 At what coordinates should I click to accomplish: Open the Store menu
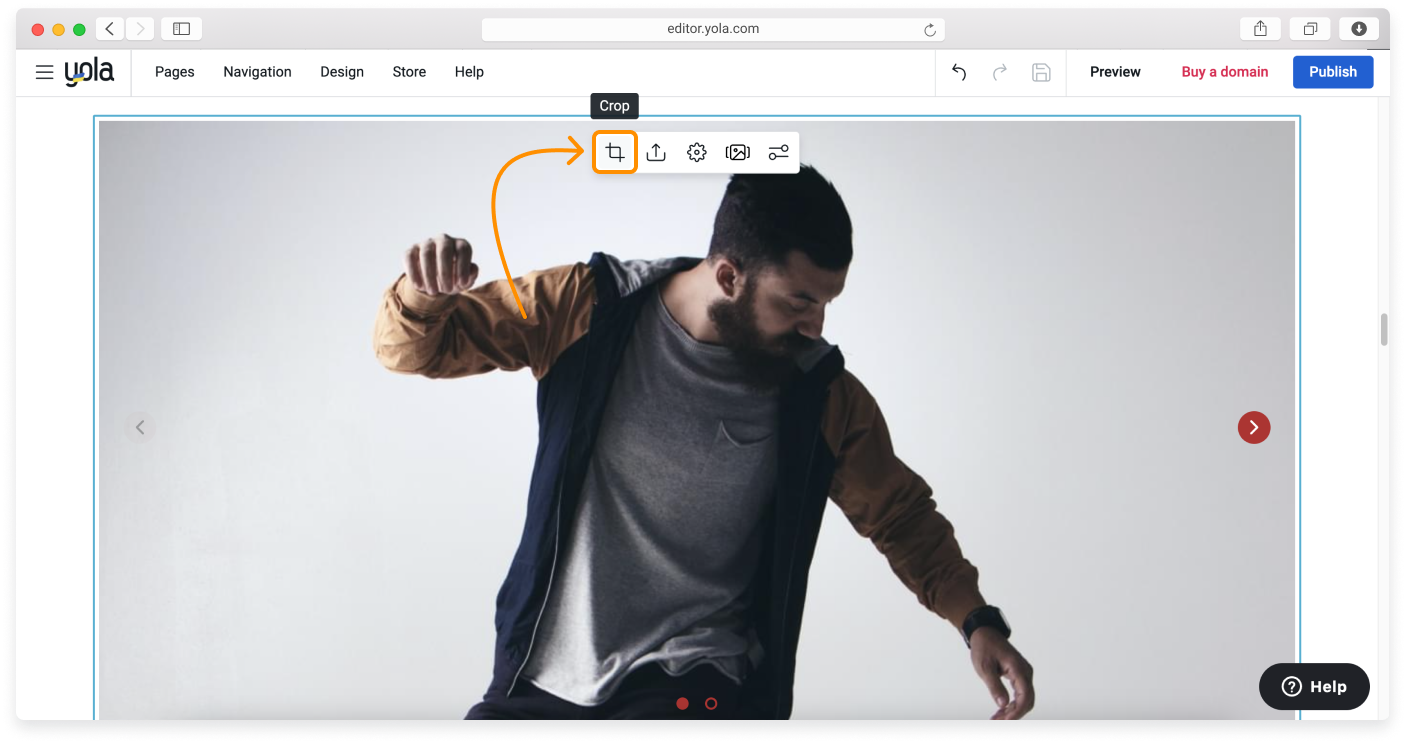pyautogui.click(x=409, y=72)
